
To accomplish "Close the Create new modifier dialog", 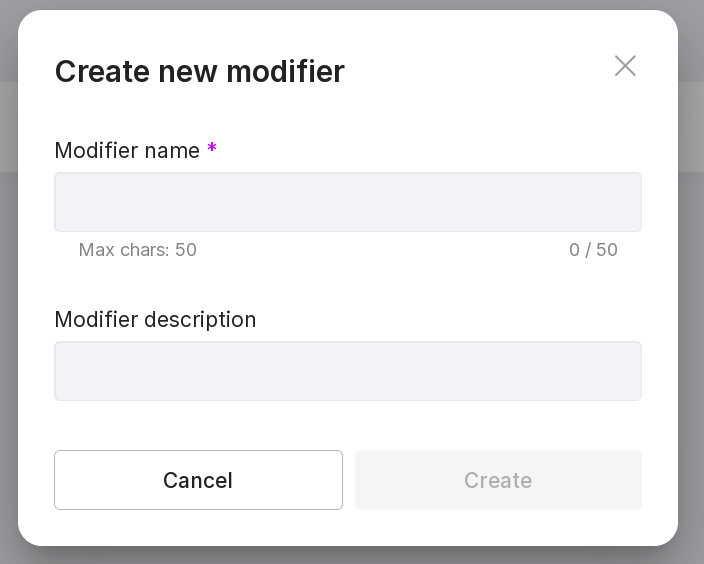I will (x=625, y=66).
